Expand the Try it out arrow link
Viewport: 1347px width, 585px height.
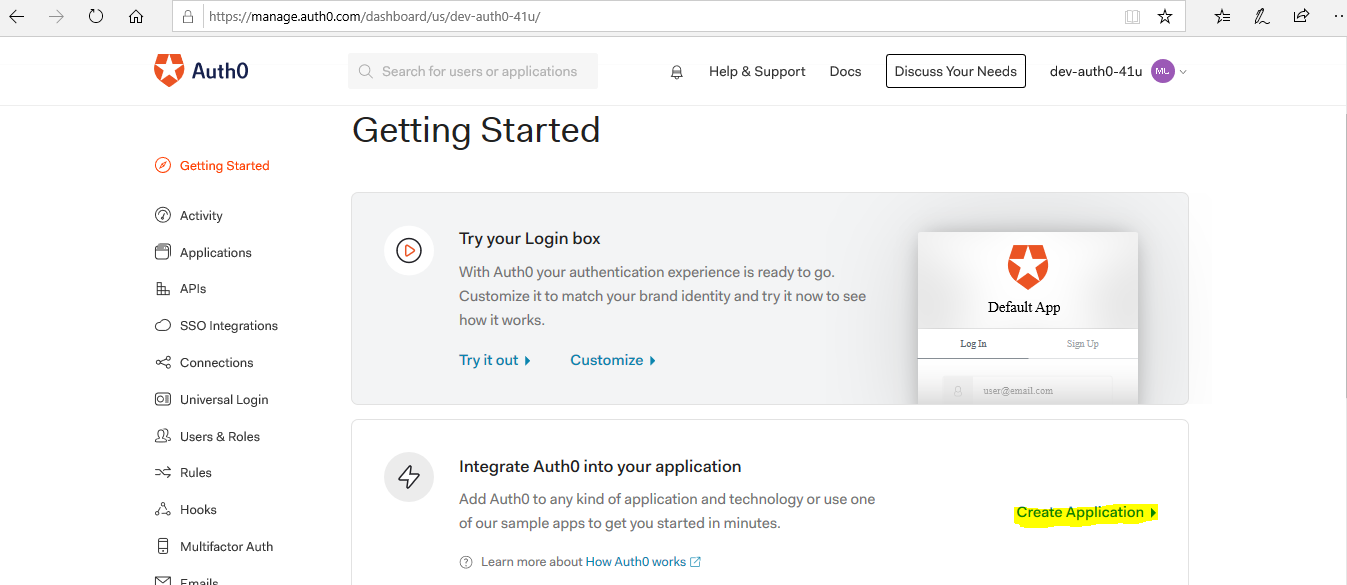[x=494, y=360]
